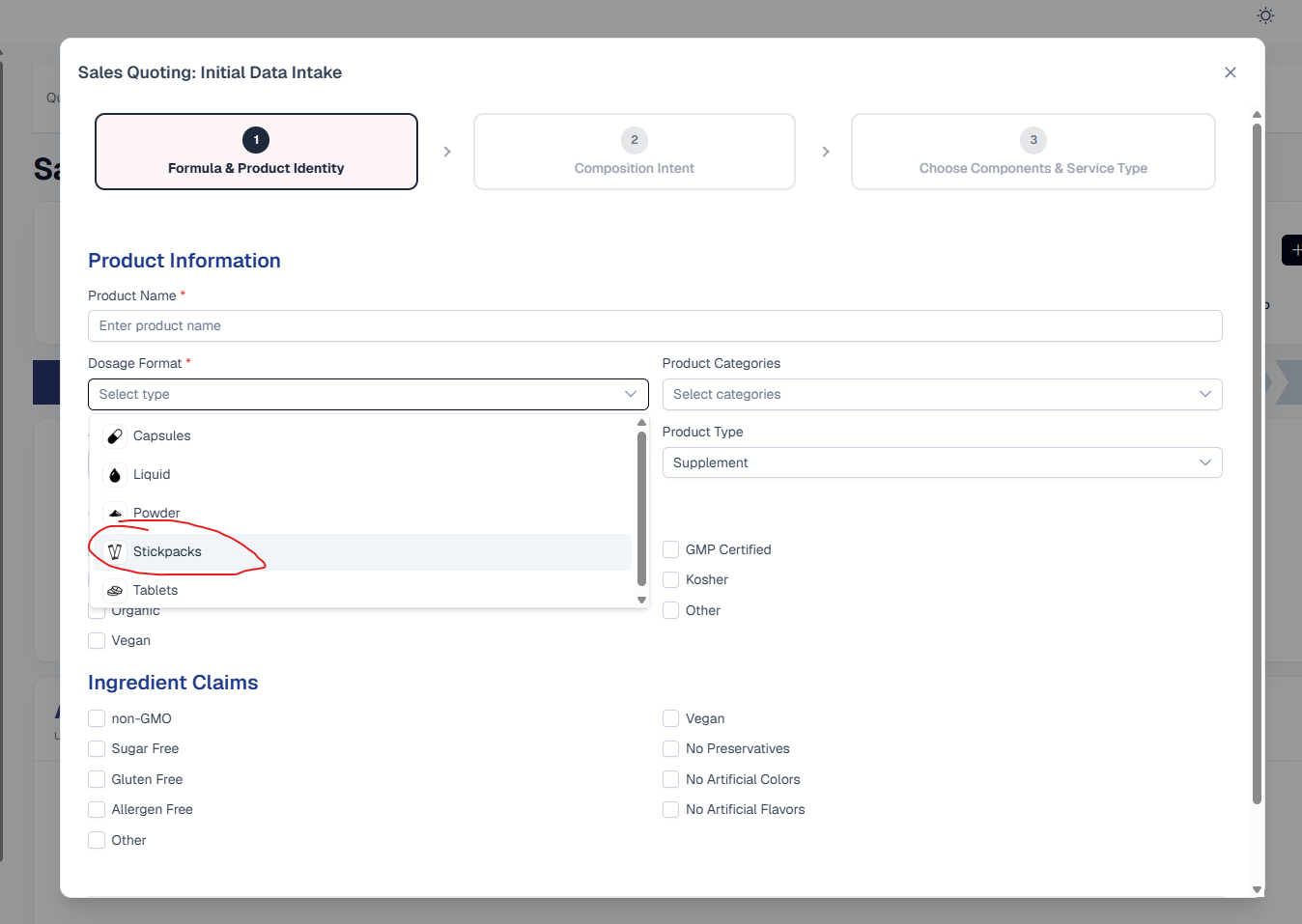Image resolution: width=1302 pixels, height=924 pixels.
Task: Click the step 2 number badge
Action: (x=635, y=140)
